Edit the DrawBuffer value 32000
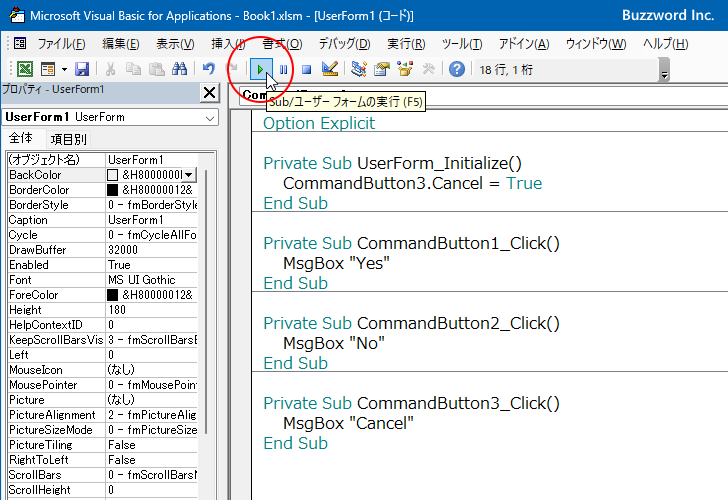 click(x=152, y=250)
